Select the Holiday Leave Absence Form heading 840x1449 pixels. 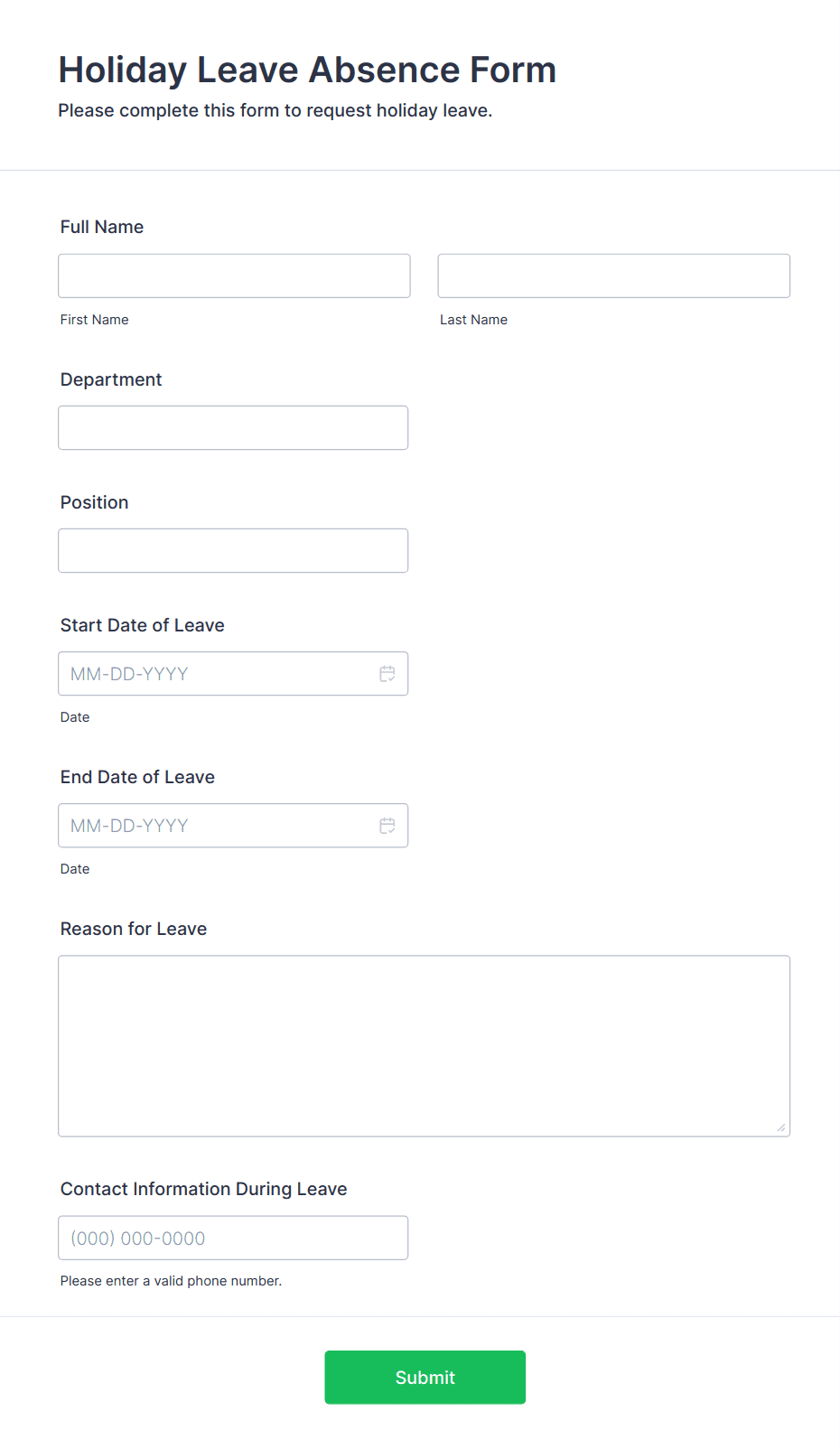pos(307,69)
